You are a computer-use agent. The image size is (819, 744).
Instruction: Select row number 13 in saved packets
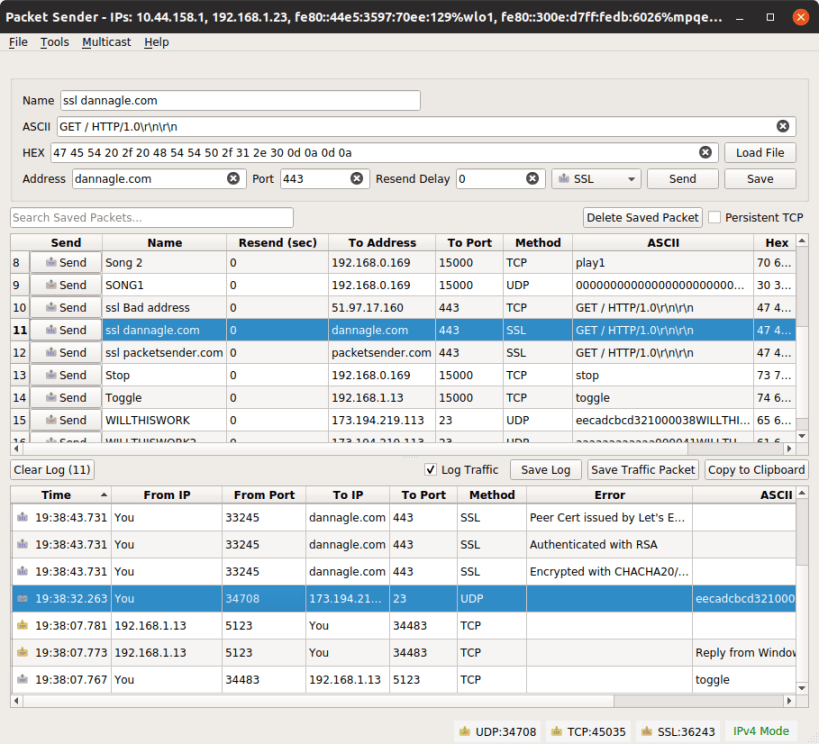click(x=20, y=375)
